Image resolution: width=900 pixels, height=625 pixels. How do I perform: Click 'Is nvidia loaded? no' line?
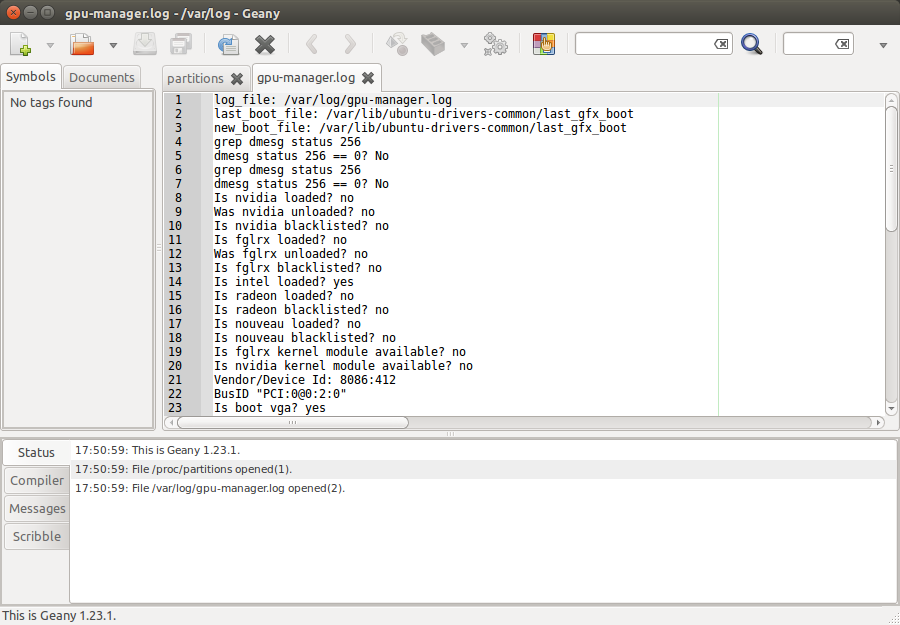pos(284,198)
